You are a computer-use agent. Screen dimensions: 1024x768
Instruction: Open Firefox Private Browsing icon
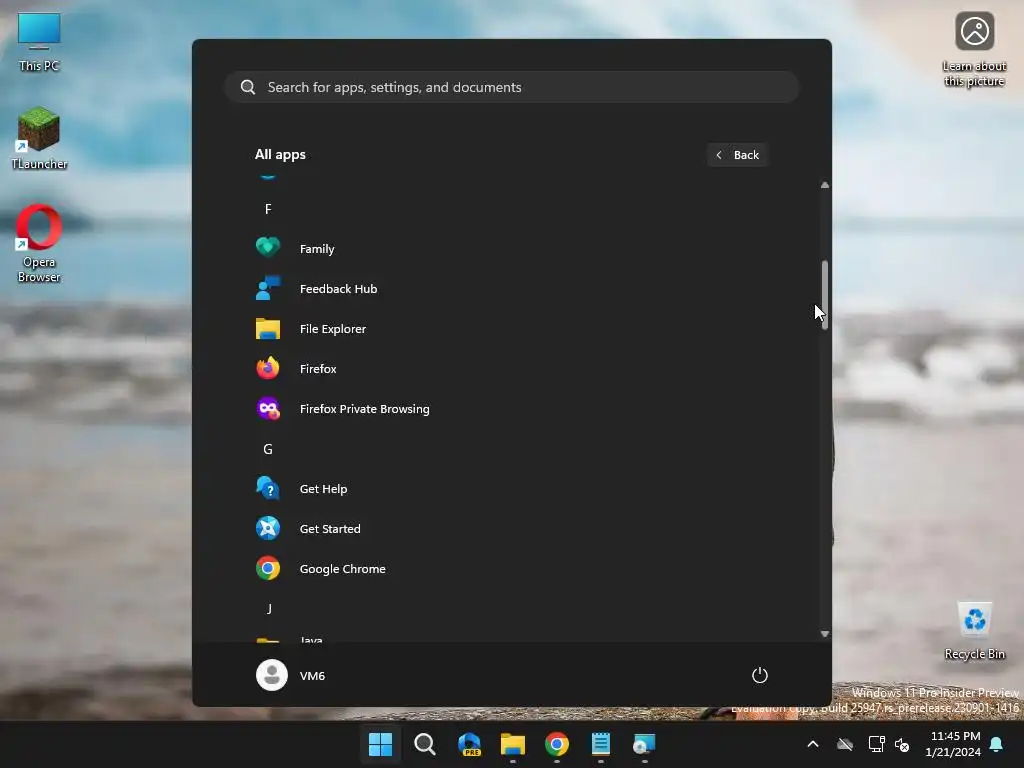268,409
